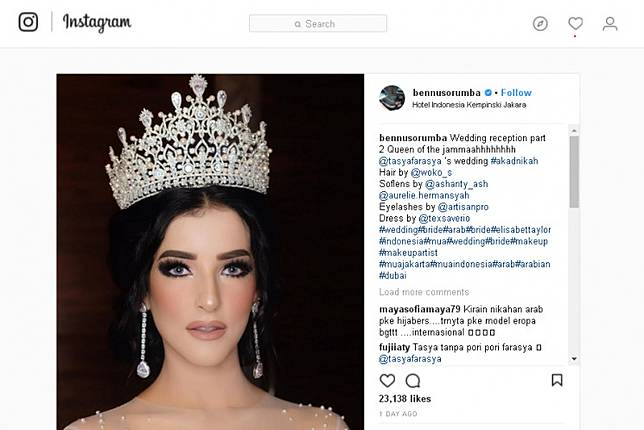Open the @tasyafarasya mention in caption

point(410,161)
